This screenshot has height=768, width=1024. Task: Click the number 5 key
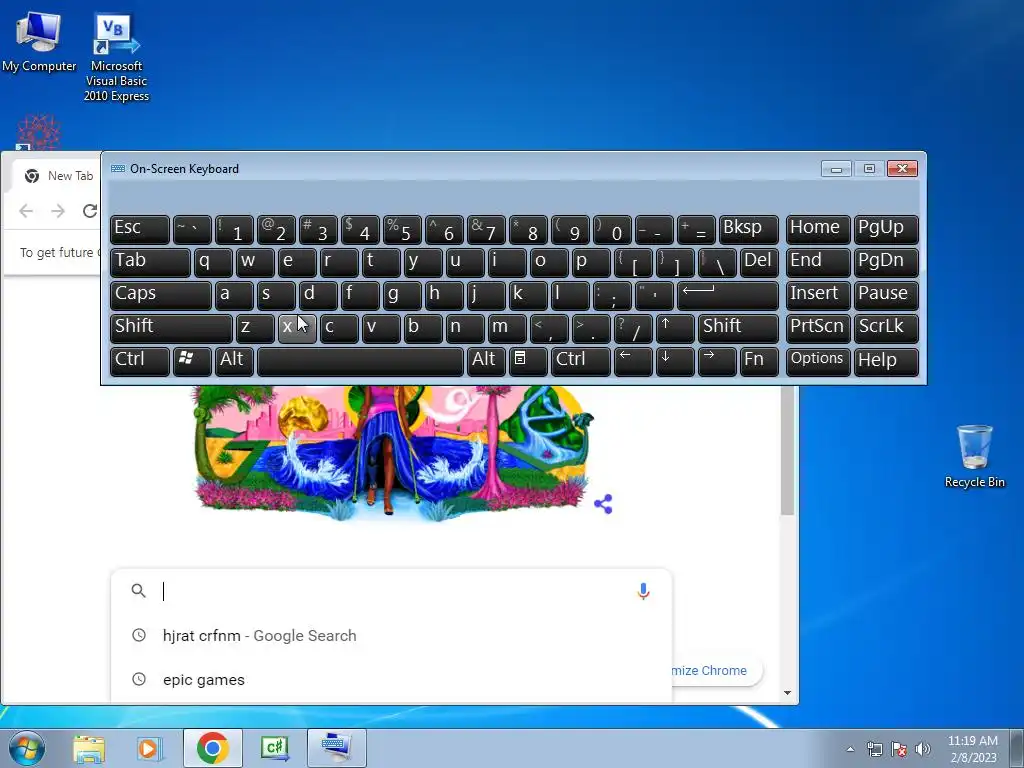pos(402,229)
